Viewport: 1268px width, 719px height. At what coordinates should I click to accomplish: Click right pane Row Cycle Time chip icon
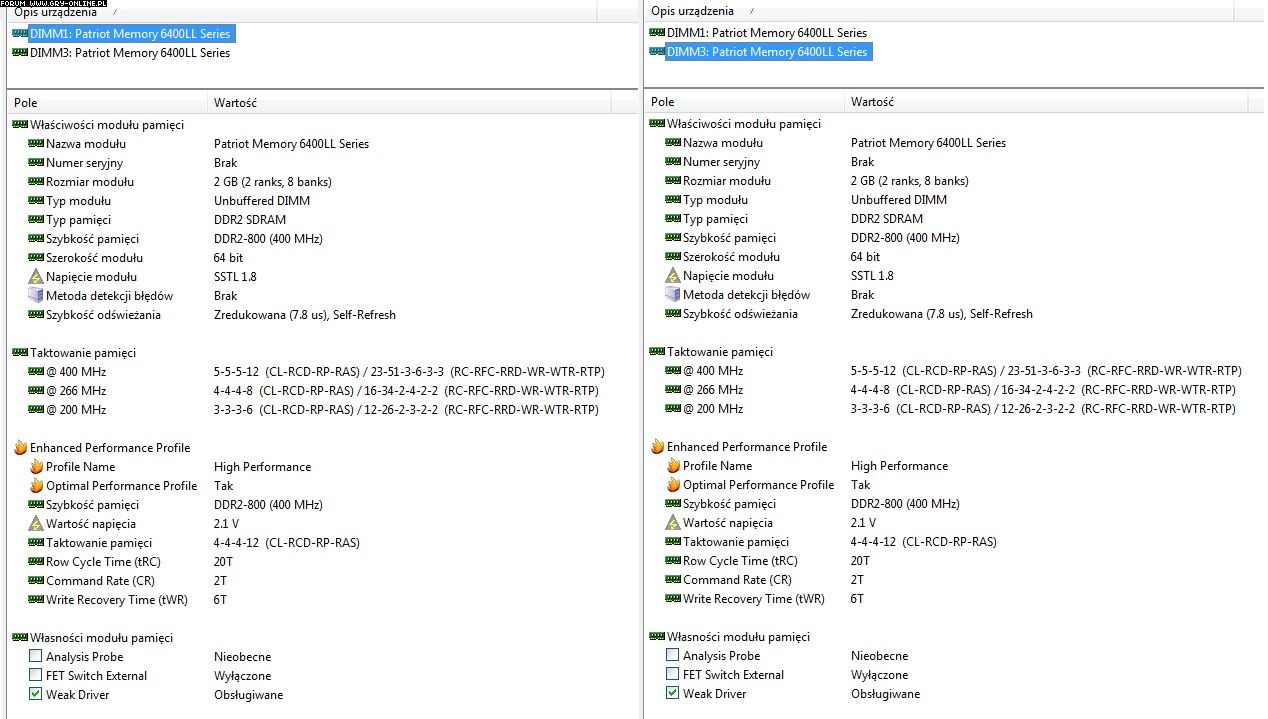pyautogui.click(x=673, y=560)
